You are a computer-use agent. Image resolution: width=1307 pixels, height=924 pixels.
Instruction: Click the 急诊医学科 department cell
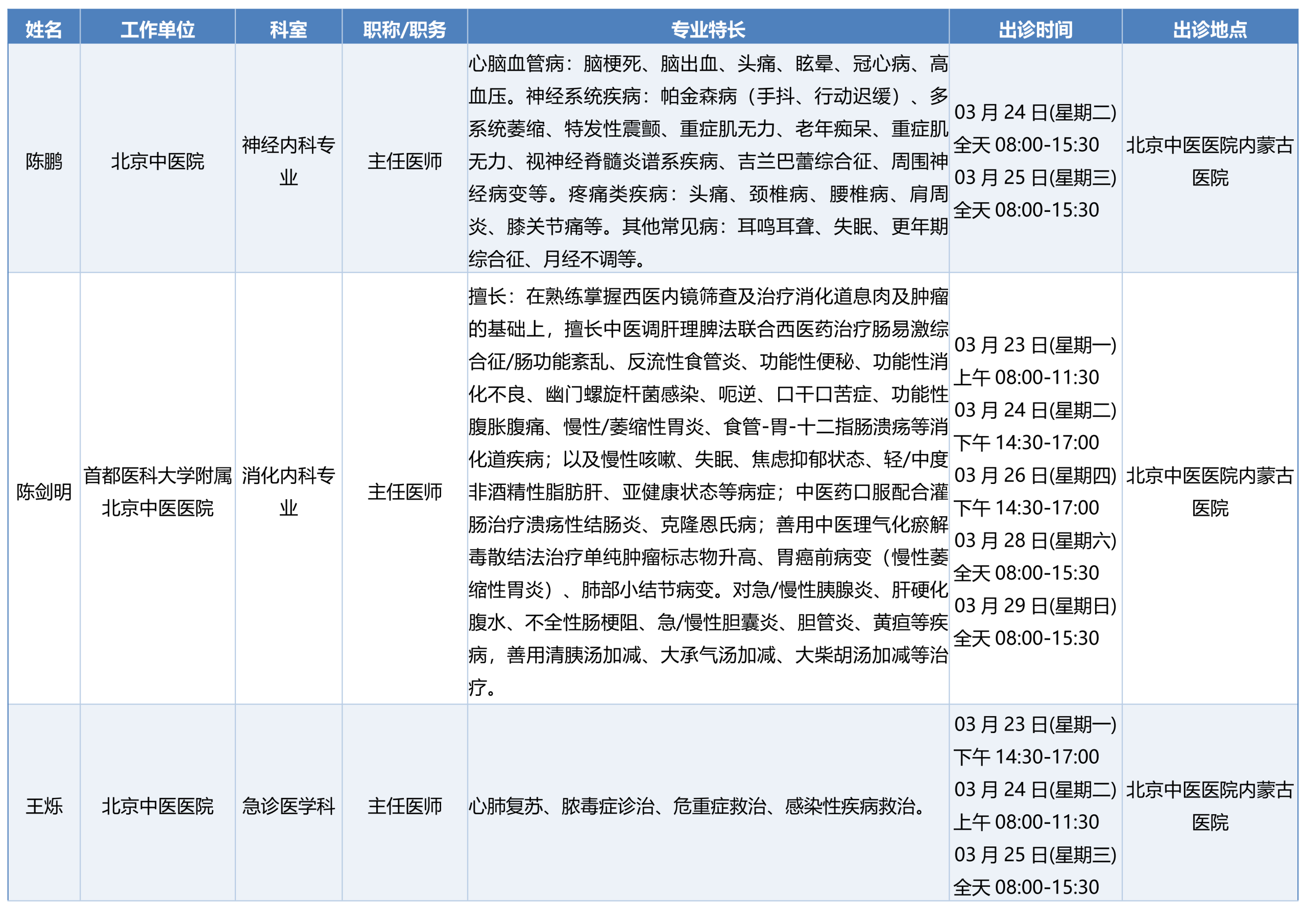288,806
